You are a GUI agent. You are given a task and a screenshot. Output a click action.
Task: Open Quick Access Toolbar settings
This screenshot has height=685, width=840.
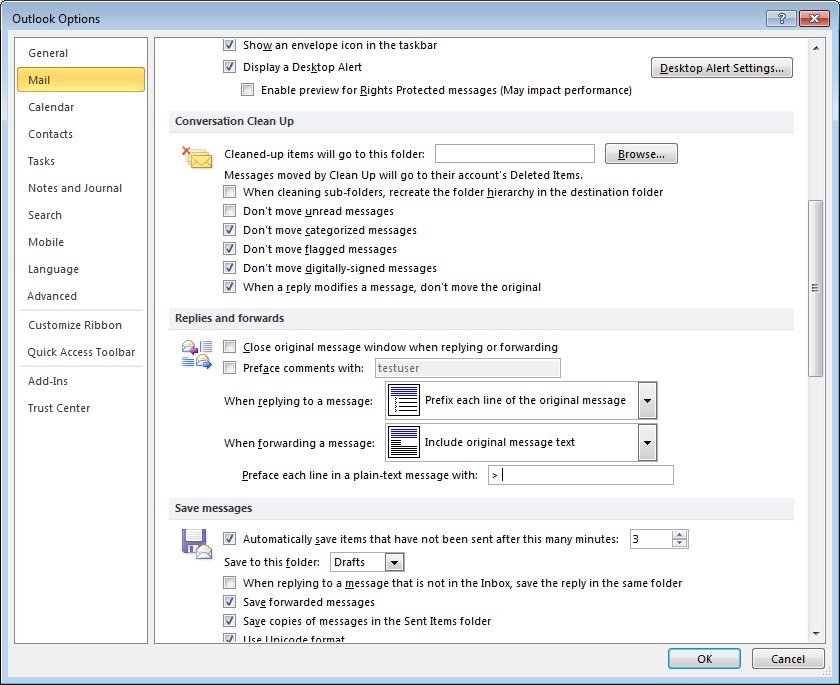(81, 352)
